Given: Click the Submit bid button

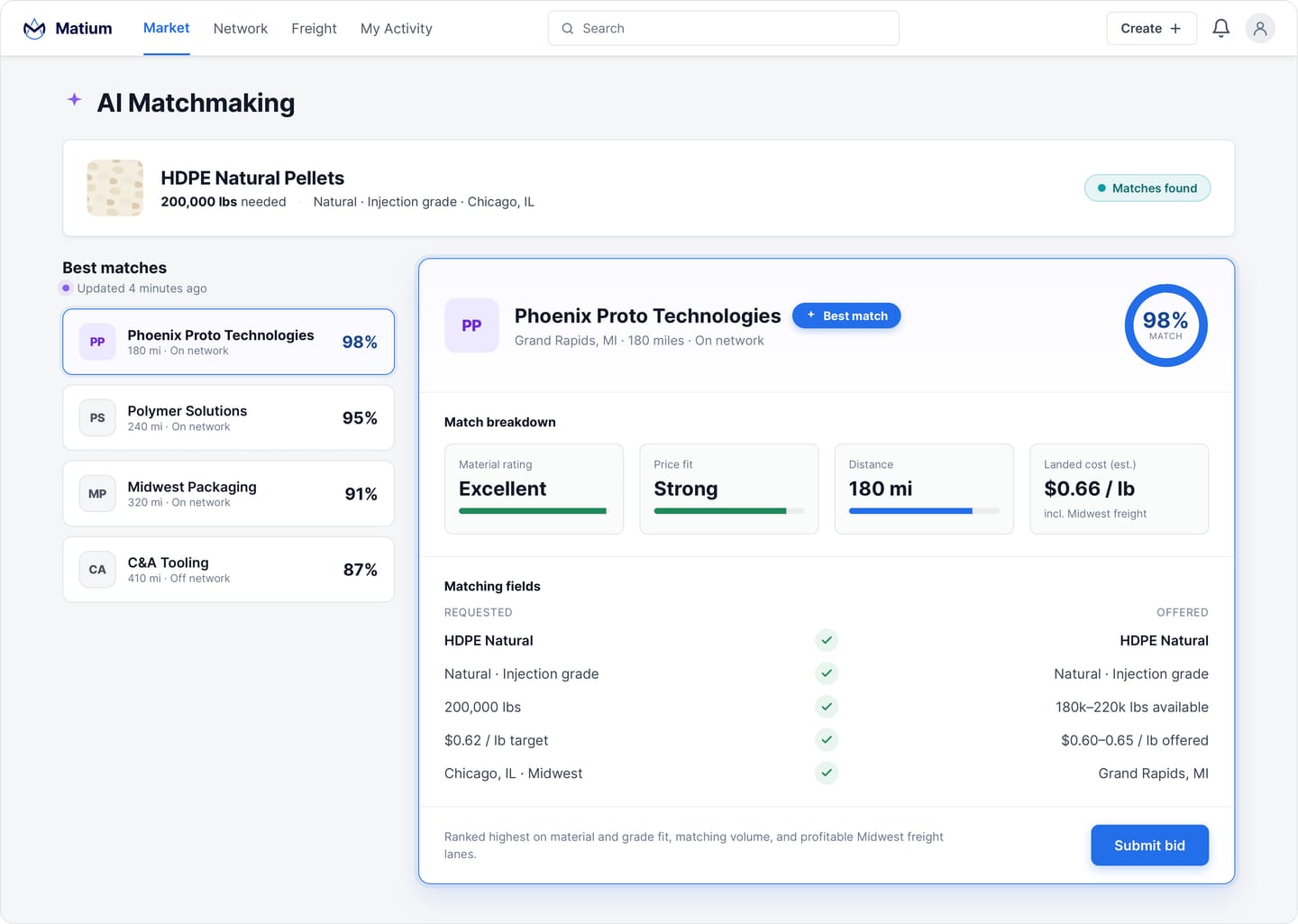Looking at the screenshot, I should click(x=1149, y=846).
